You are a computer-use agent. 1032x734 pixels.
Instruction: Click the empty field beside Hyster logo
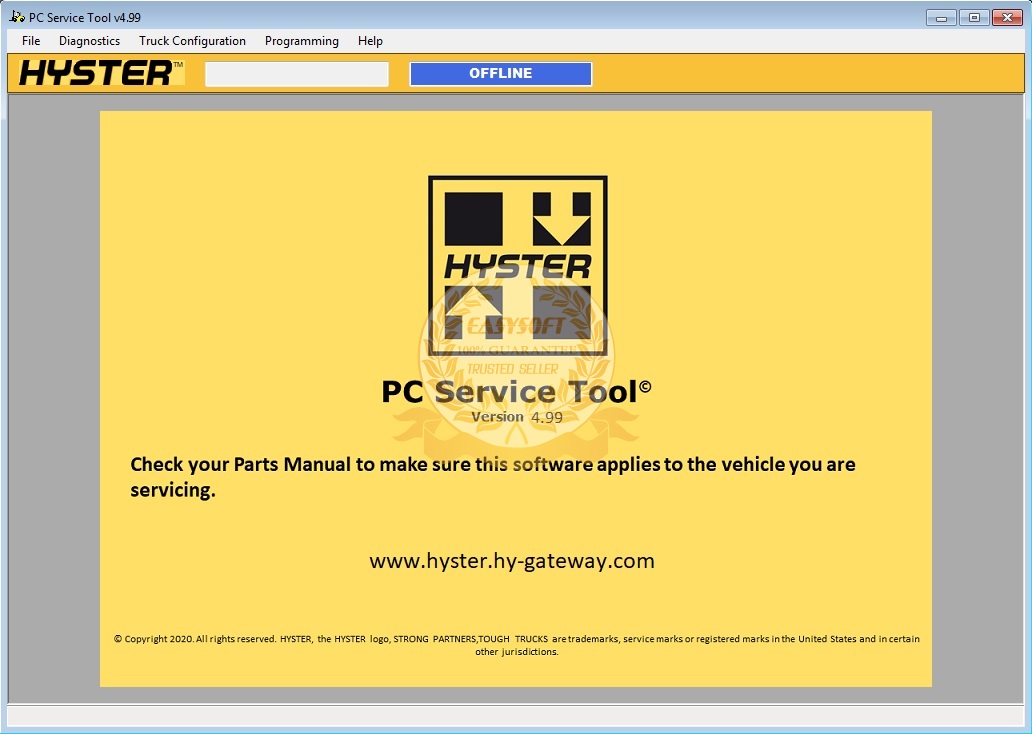point(297,74)
